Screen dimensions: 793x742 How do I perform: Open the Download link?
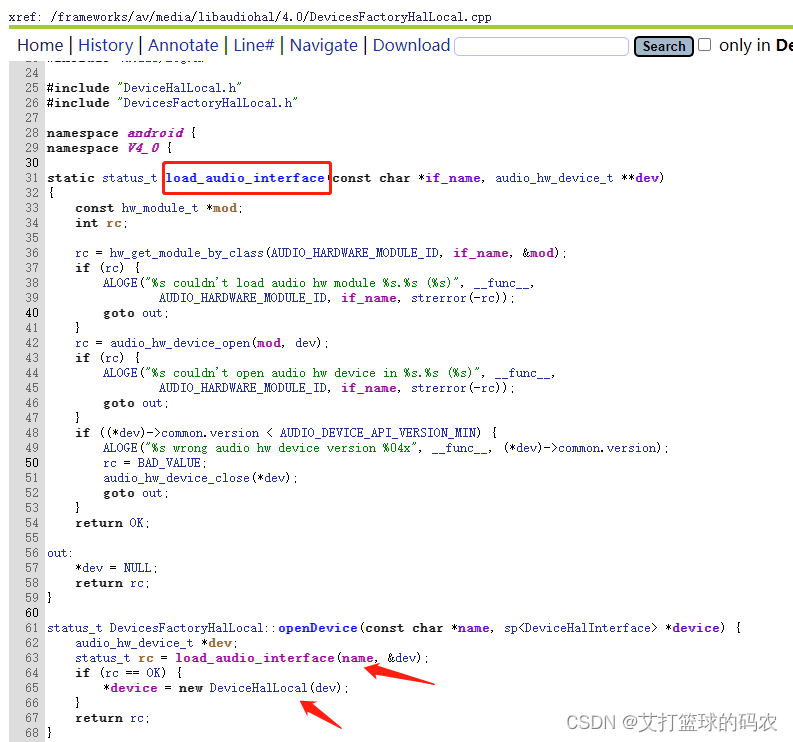(x=411, y=46)
